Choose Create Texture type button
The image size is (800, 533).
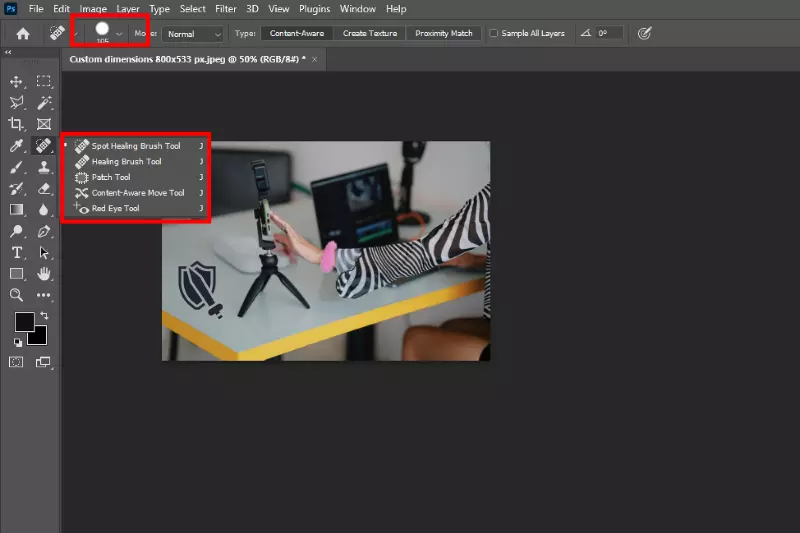point(370,33)
